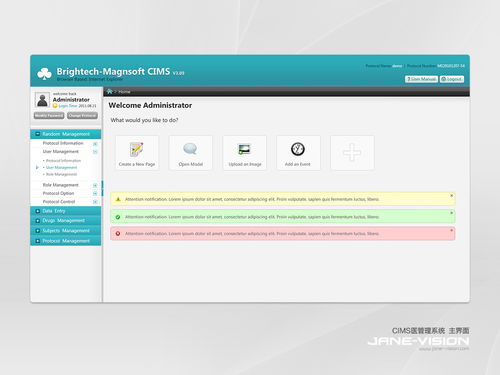Image resolution: width=500 pixels, height=375 pixels.
Task: Click the Logout button
Action: click(452, 79)
